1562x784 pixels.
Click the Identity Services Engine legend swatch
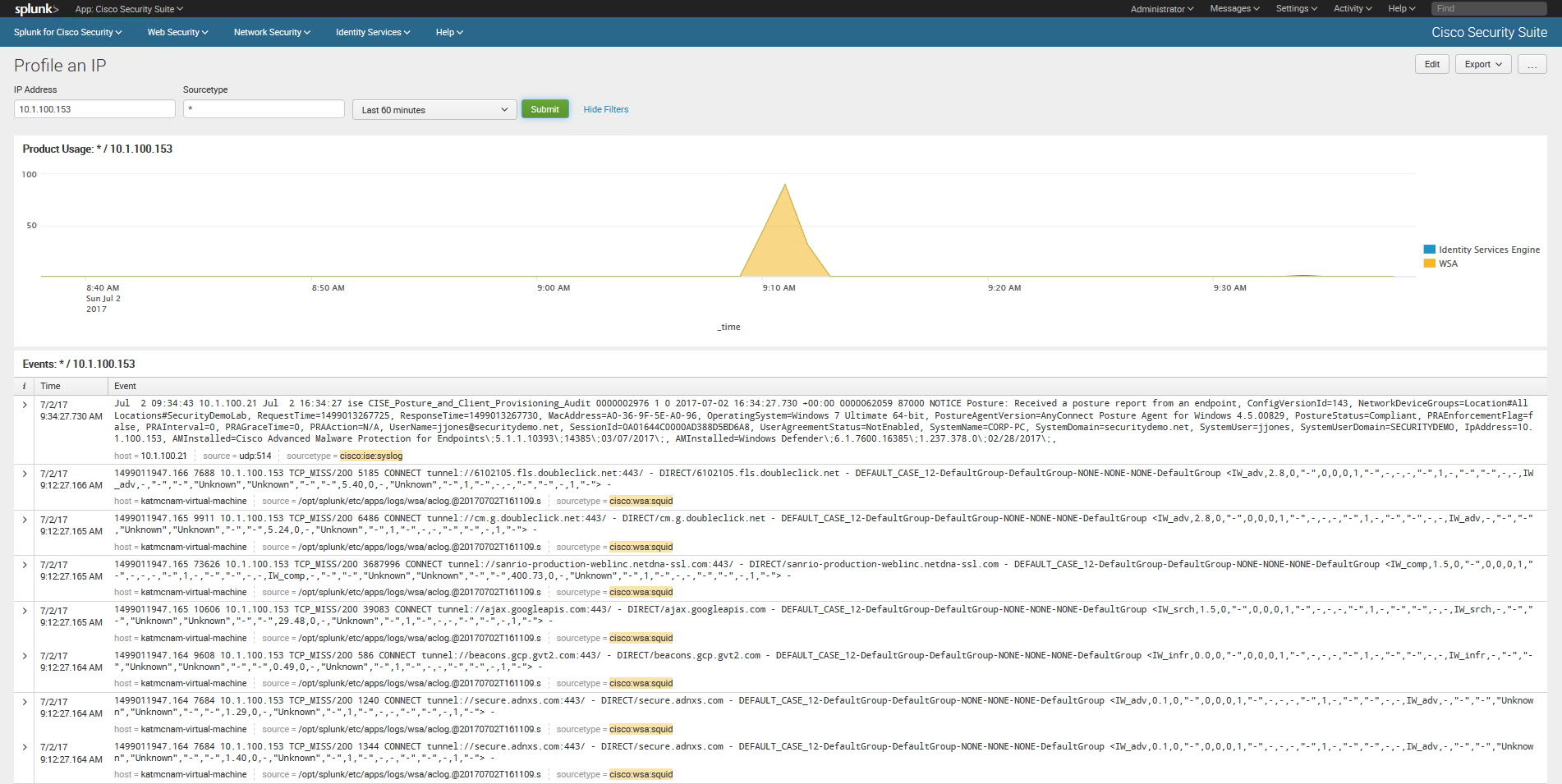click(x=1429, y=250)
